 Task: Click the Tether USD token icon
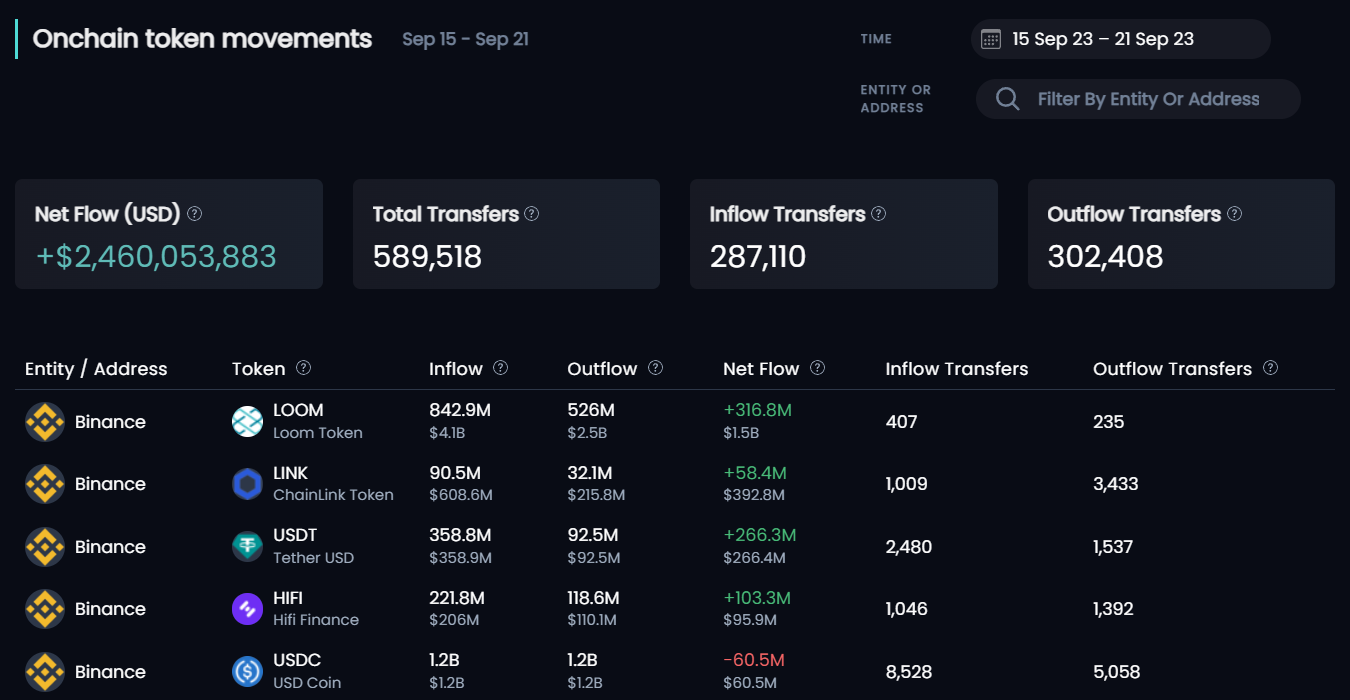point(247,547)
